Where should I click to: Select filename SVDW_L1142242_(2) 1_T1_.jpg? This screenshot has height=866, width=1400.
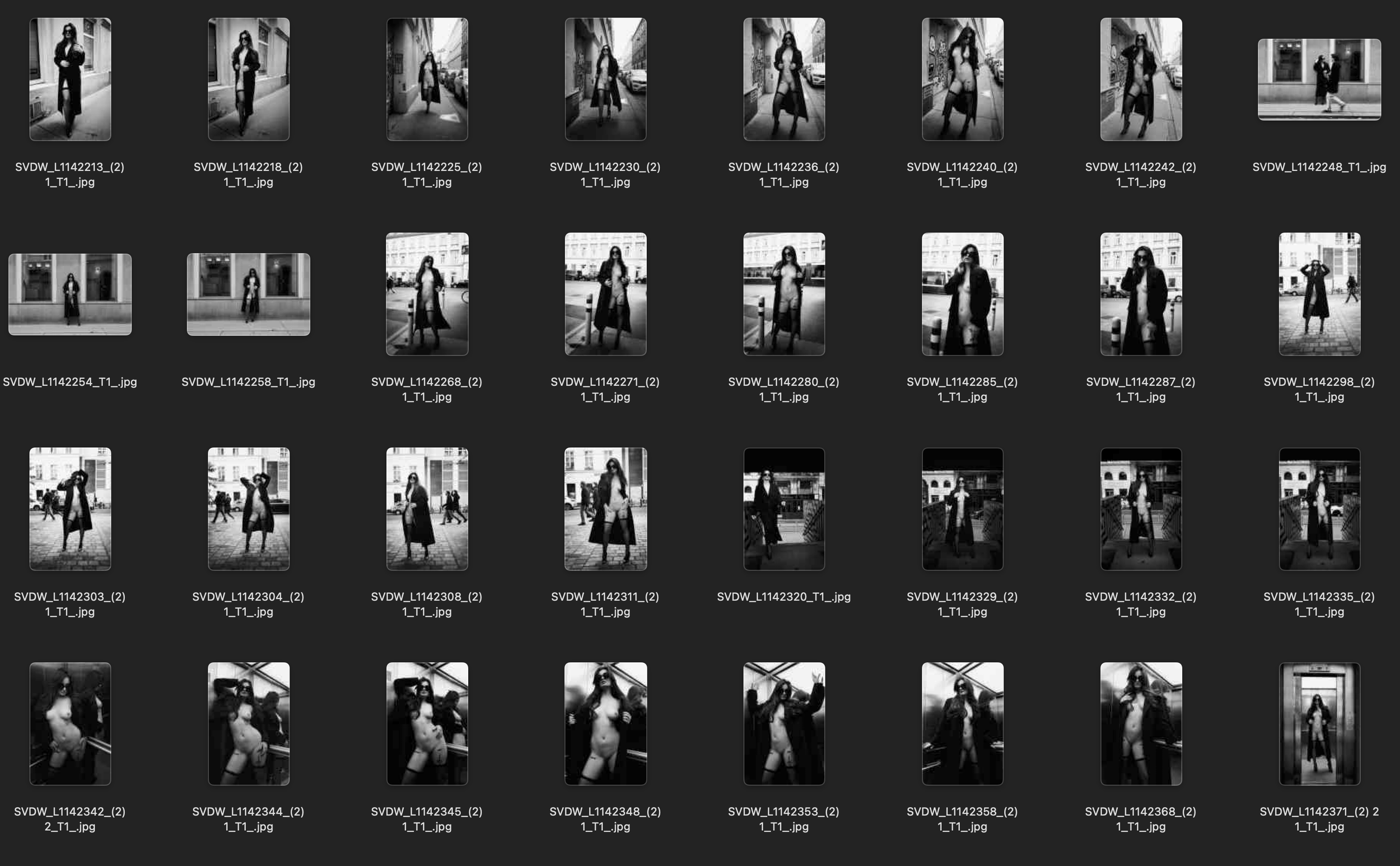coord(1140,174)
